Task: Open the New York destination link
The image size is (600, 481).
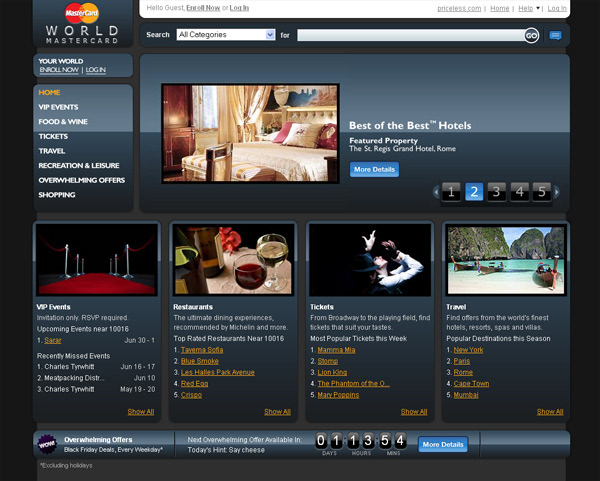Action: click(x=468, y=350)
